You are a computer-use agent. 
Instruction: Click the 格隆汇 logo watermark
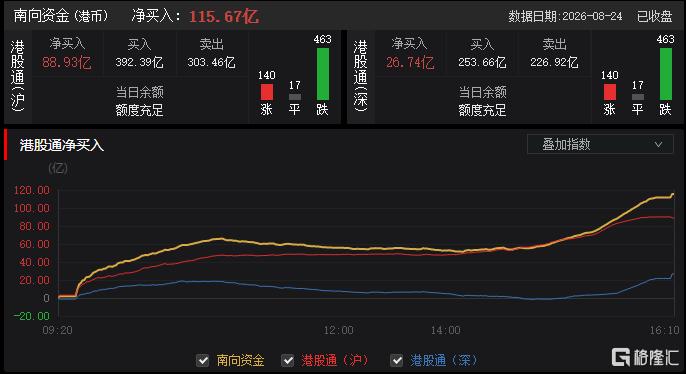[x=645, y=357]
